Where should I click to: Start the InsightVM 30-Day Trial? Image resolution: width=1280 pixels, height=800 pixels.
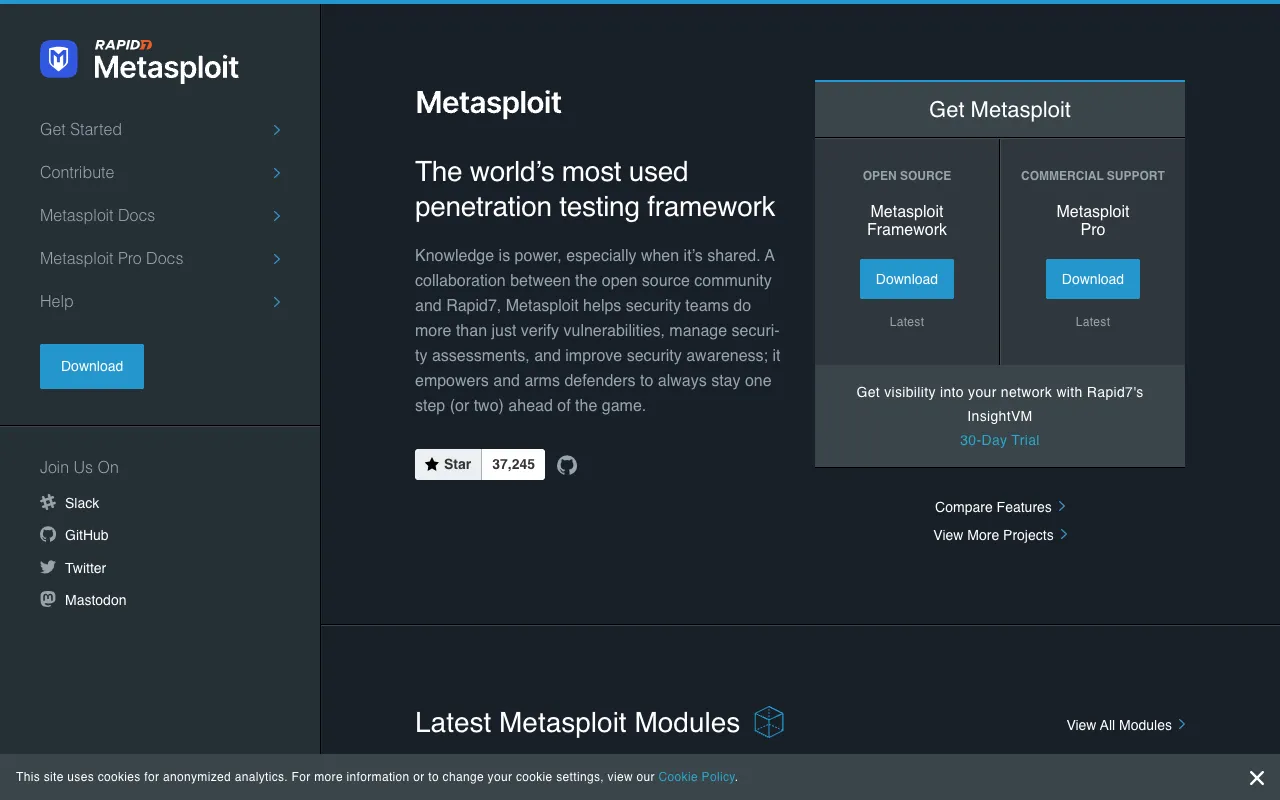pos(999,440)
